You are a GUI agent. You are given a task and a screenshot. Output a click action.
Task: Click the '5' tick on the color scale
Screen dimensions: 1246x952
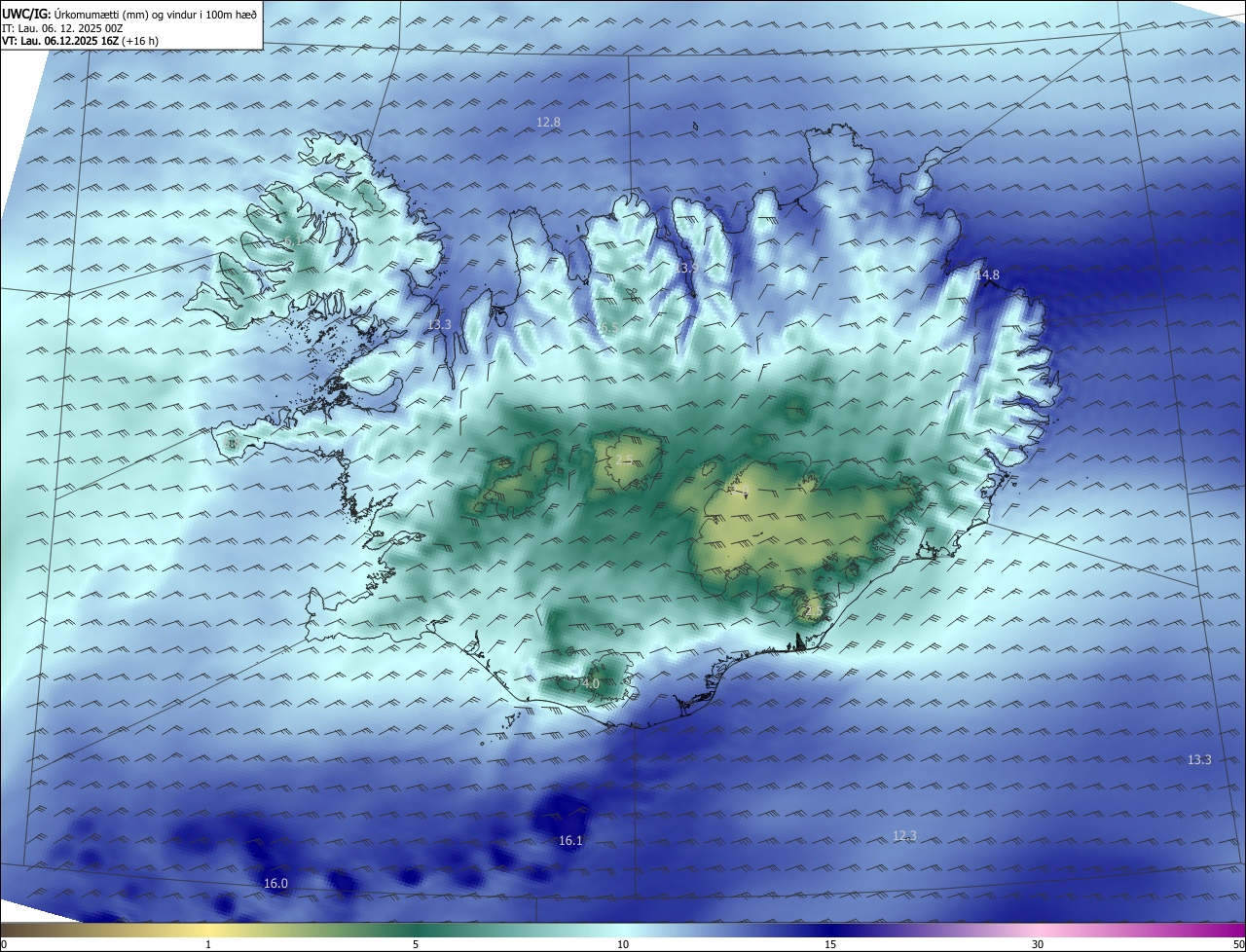coord(416,944)
